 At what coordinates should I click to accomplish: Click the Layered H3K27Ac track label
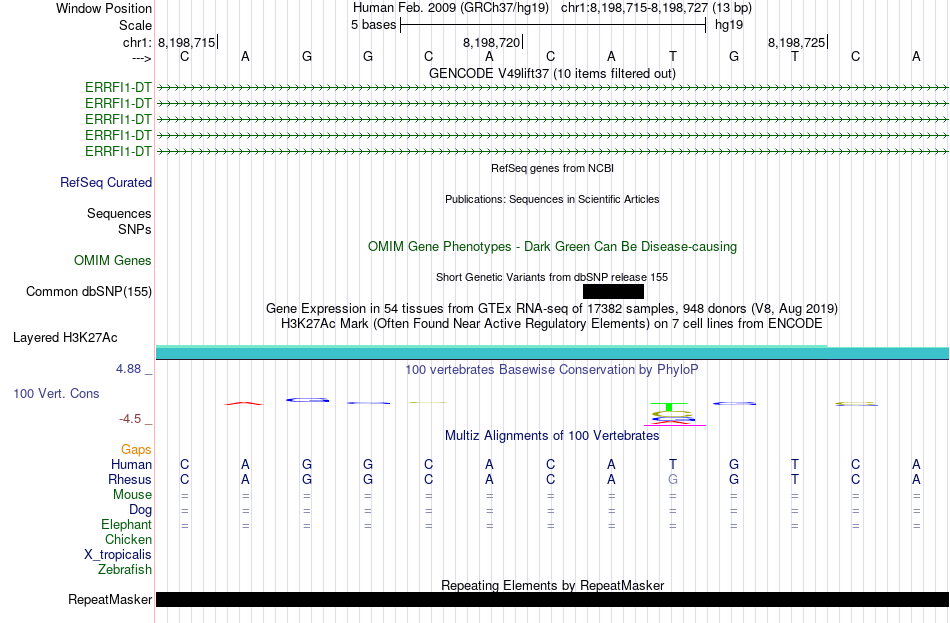65,338
